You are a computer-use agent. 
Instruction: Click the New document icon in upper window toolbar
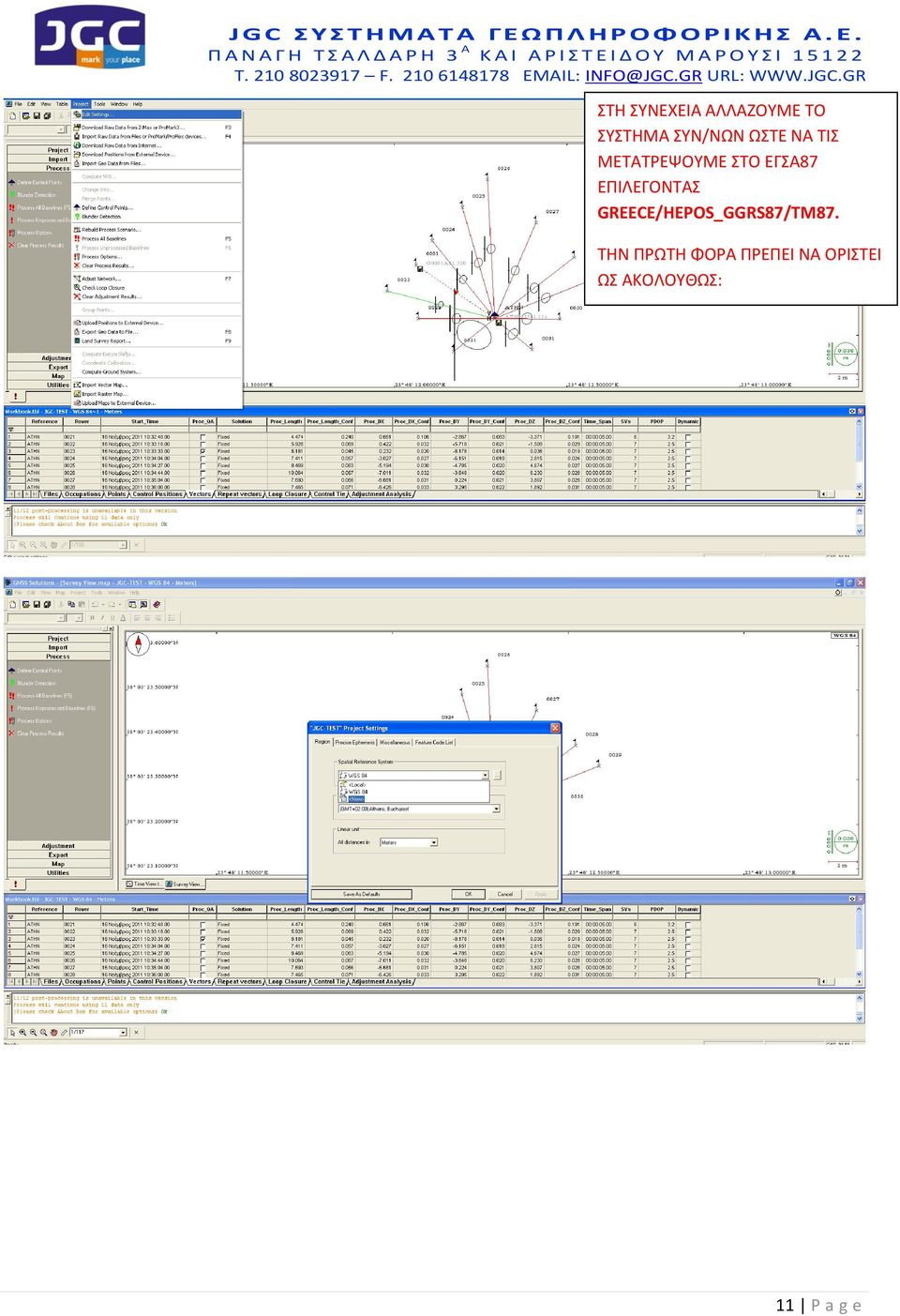point(12,116)
